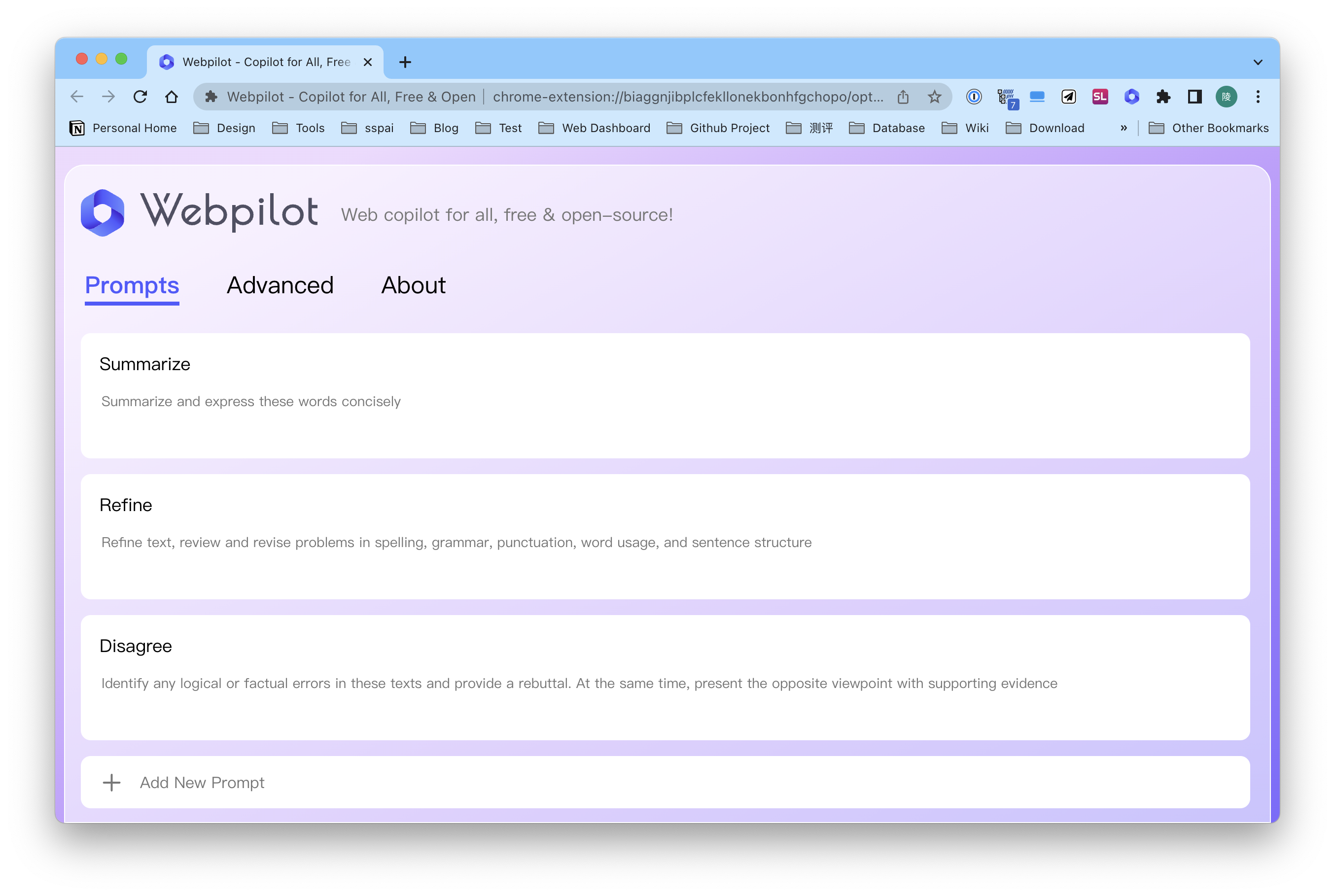This screenshot has width=1335, height=896.
Task: Open the 1Password extension icon
Action: point(974,97)
